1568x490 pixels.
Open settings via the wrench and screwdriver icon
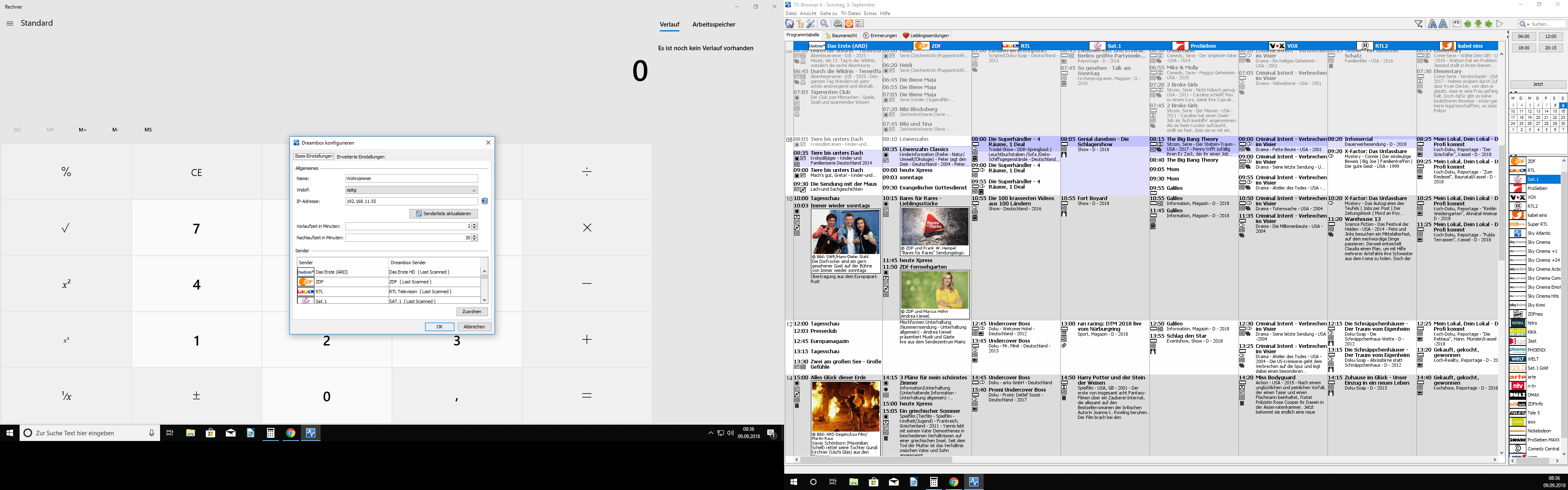pos(811,24)
